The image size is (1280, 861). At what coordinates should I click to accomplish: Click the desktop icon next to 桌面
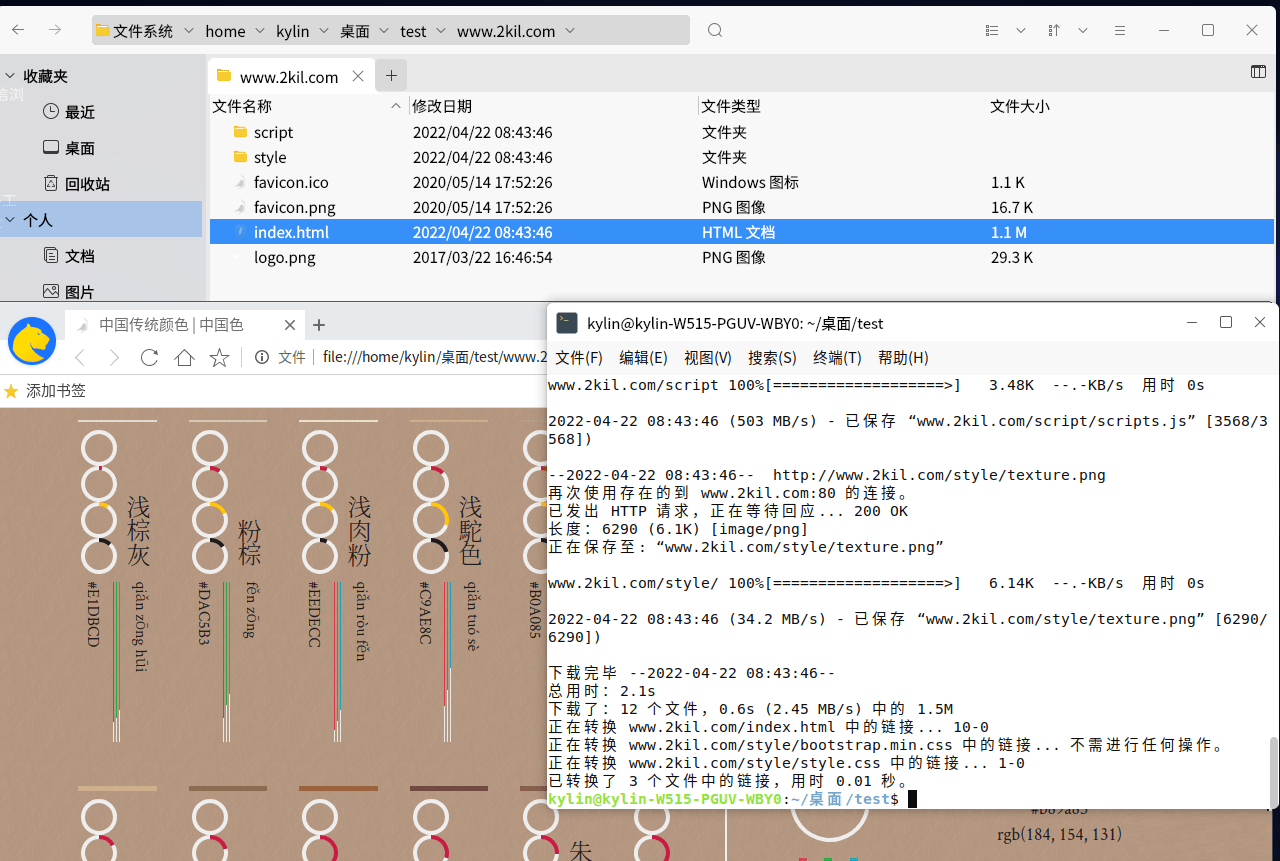coord(51,147)
